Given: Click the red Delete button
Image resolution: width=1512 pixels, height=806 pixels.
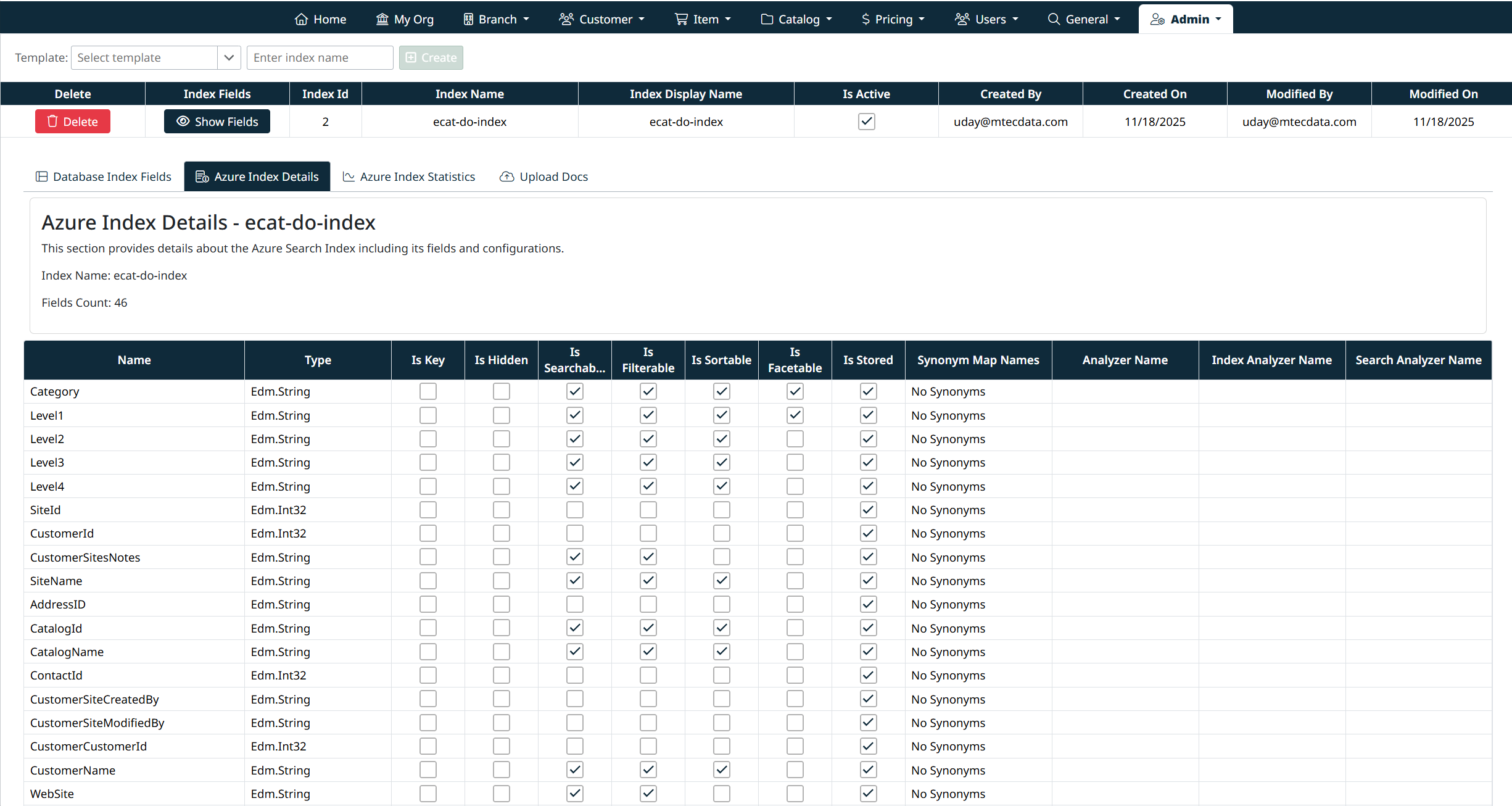Looking at the screenshot, I should coord(73,122).
